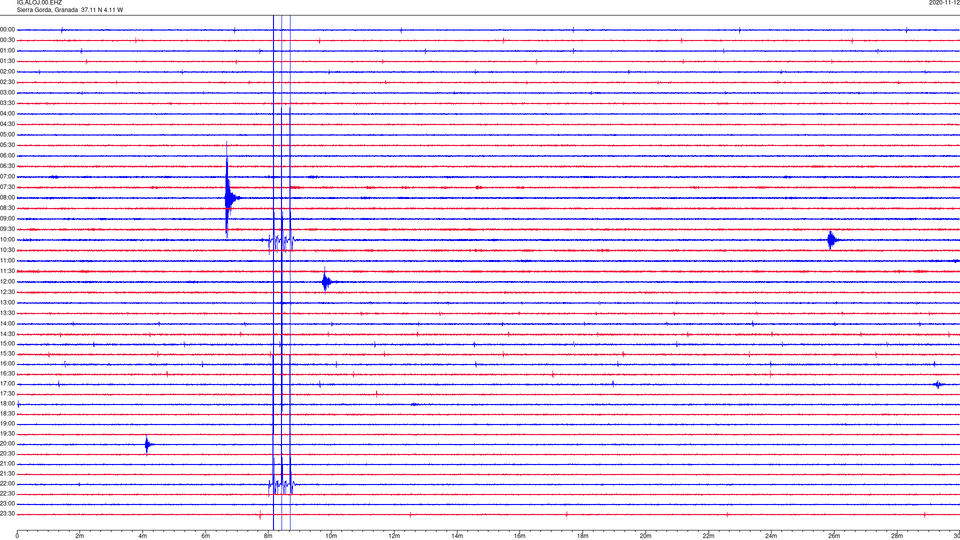This screenshot has width=960, height=540.
Task: Click the 17:00 row time label
Action: pos(7,384)
